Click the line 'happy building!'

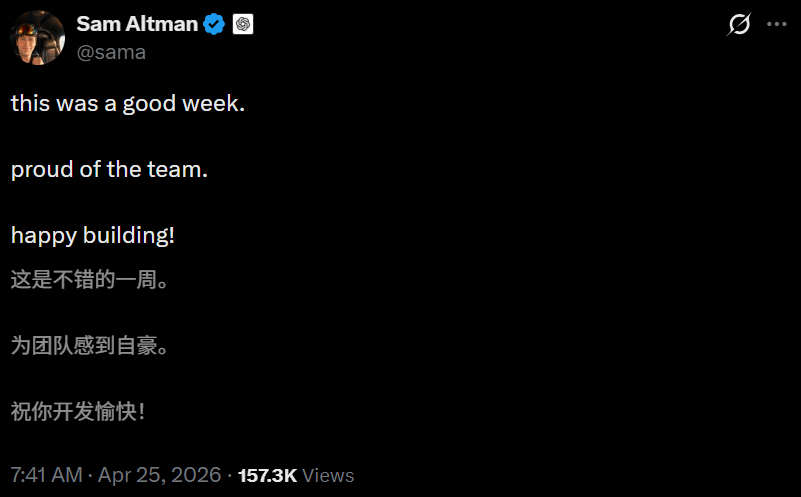tap(93, 237)
